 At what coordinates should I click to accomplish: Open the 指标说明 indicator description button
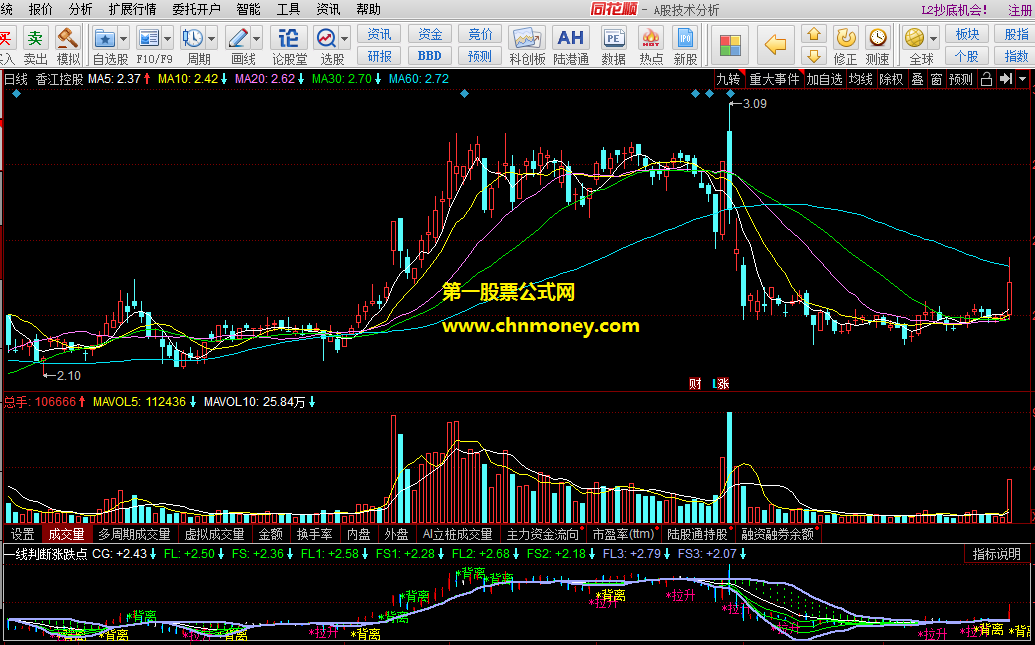coord(996,554)
